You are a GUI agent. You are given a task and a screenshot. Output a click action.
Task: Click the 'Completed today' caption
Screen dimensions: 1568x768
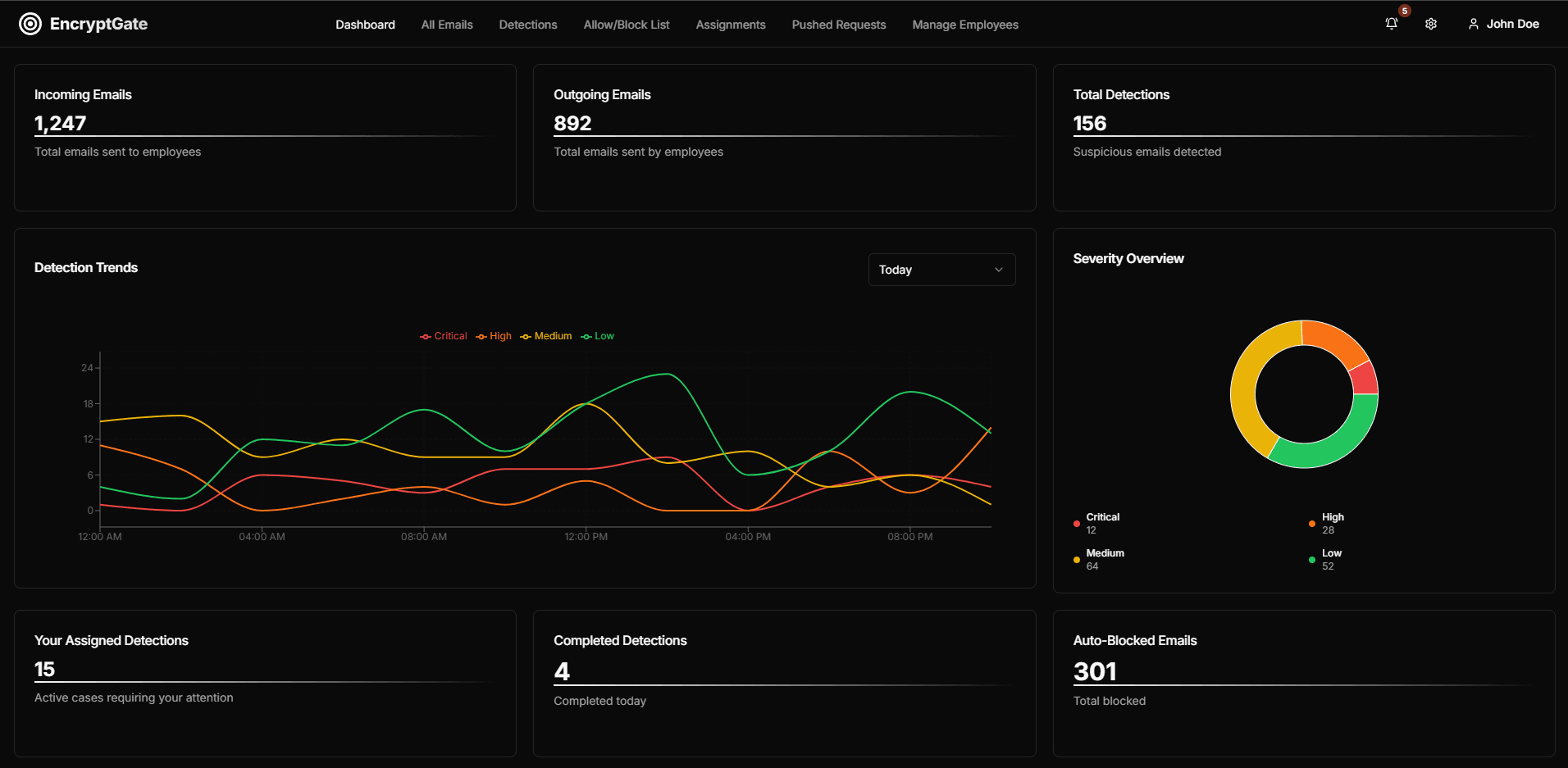599,701
